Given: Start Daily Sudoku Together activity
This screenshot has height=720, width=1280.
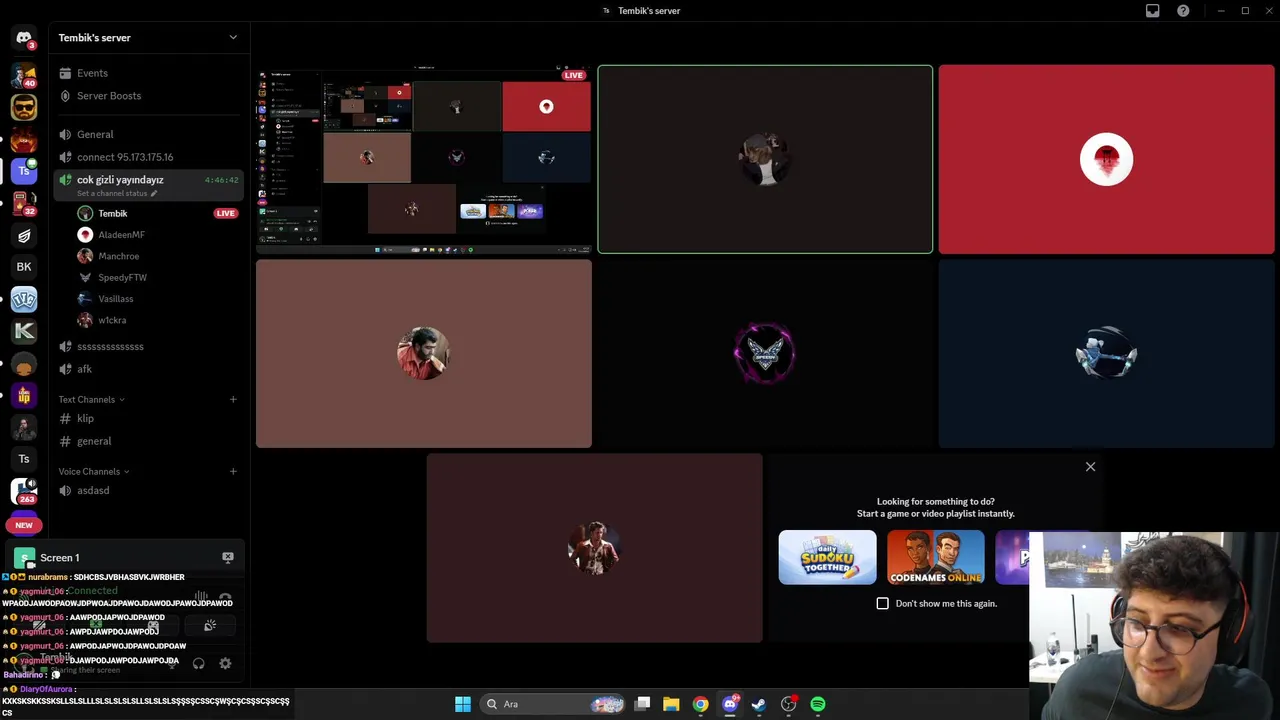Looking at the screenshot, I should point(827,558).
